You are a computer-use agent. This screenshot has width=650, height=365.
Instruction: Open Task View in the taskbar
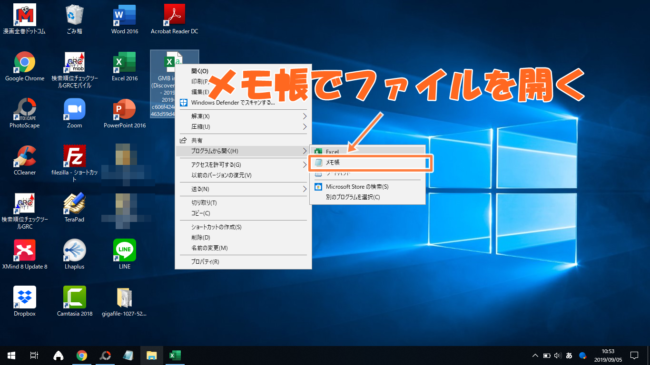click(34, 355)
